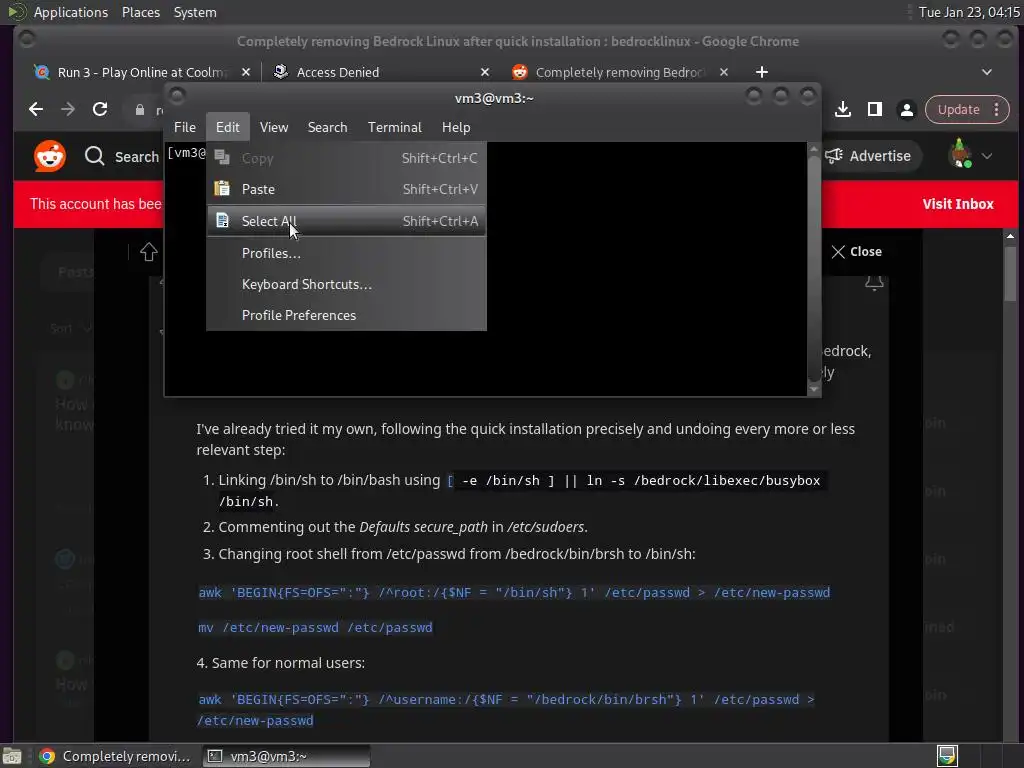Click Visit Inbox link on red banner
This screenshot has height=768, width=1024.
click(x=957, y=204)
